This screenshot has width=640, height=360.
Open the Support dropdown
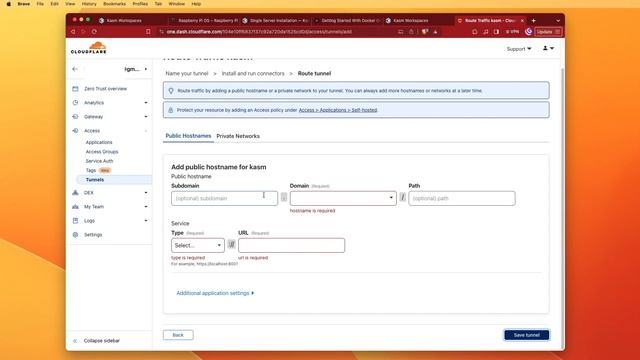tap(519, 49)
